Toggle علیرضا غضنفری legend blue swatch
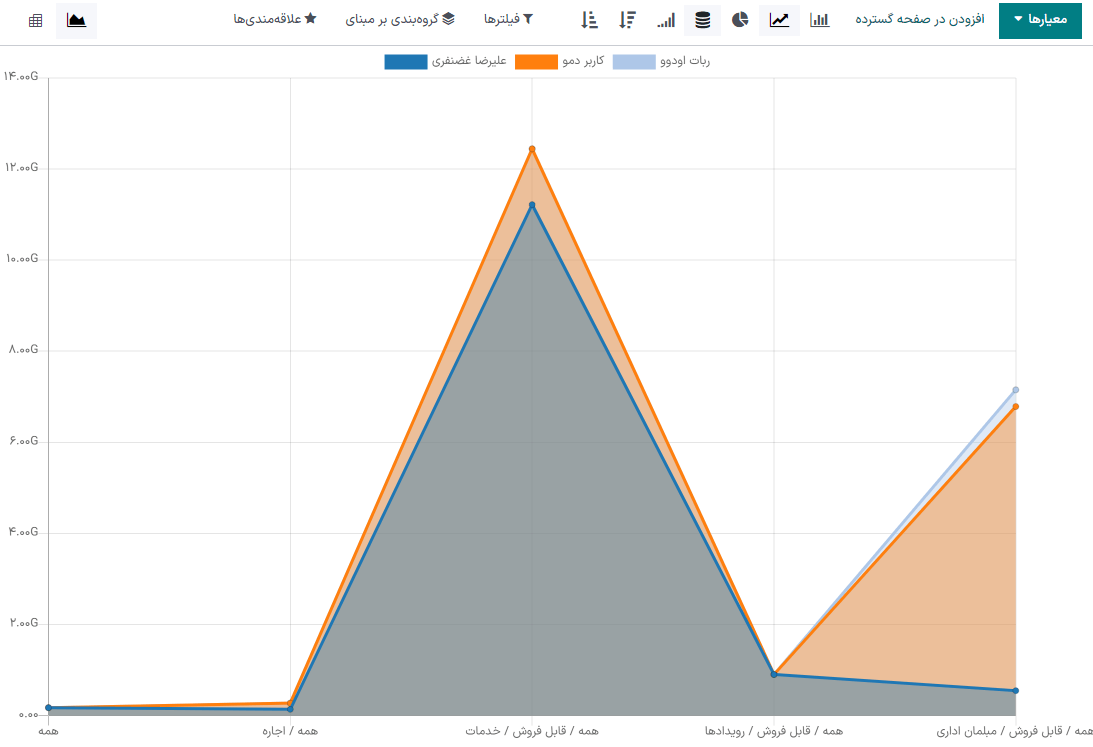The image size is (1093, 747). pyautogui.click(x=406, y=62)
